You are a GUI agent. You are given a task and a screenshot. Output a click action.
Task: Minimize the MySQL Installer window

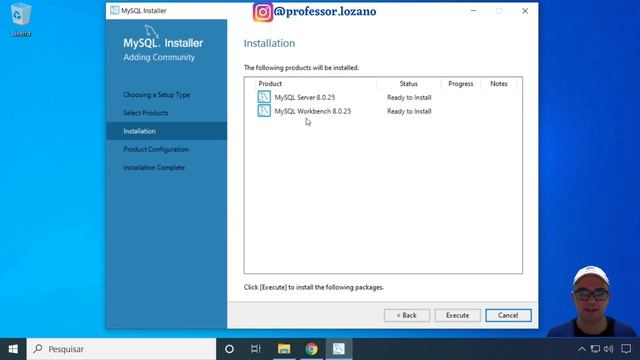(x=473, y=11)
